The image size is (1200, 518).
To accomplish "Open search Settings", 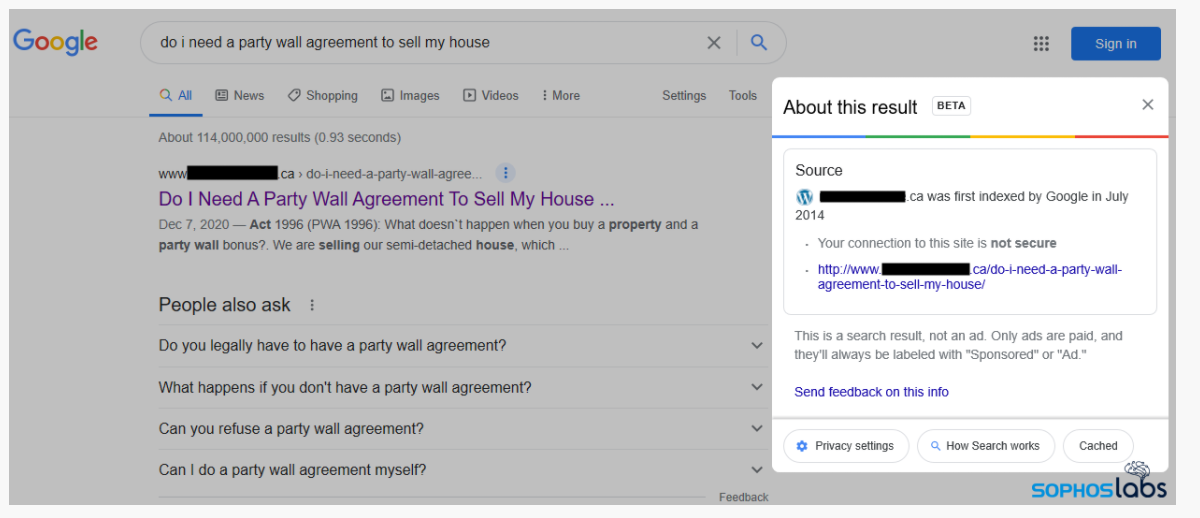I will point(684,95).
